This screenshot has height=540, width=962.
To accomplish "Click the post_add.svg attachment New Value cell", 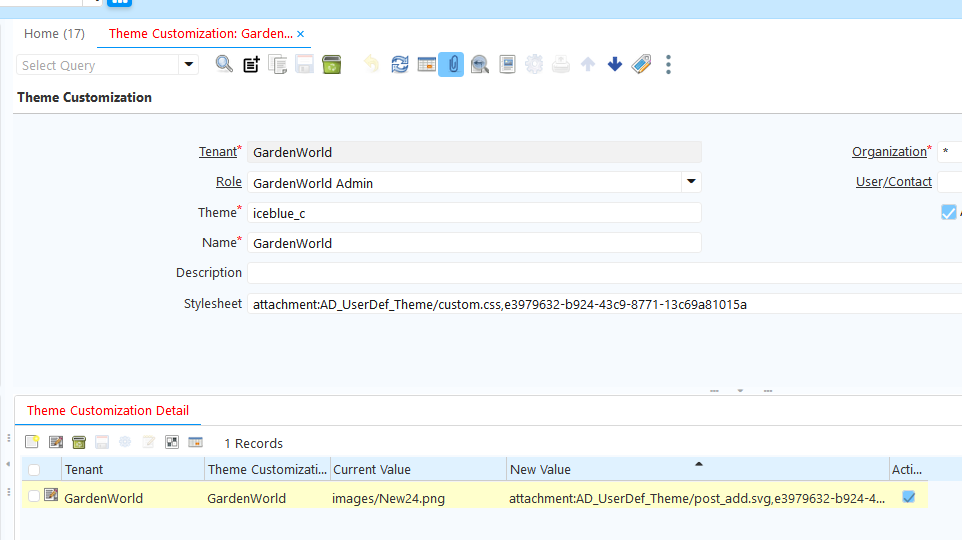I will click(x=697, y=498).
